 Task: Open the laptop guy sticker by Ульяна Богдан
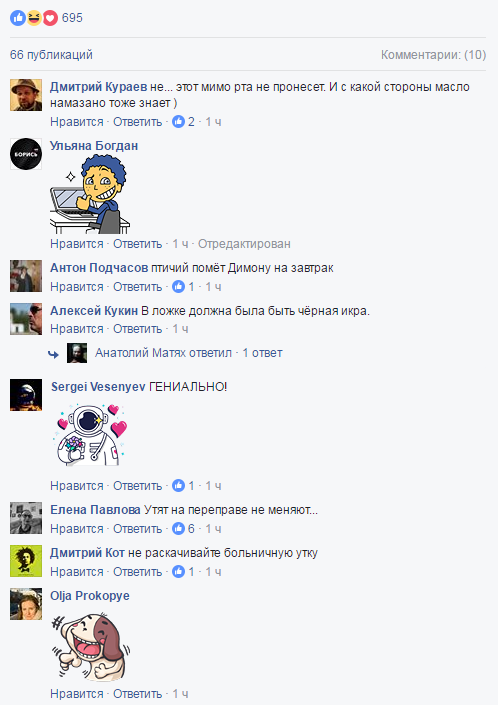[90, 194]
